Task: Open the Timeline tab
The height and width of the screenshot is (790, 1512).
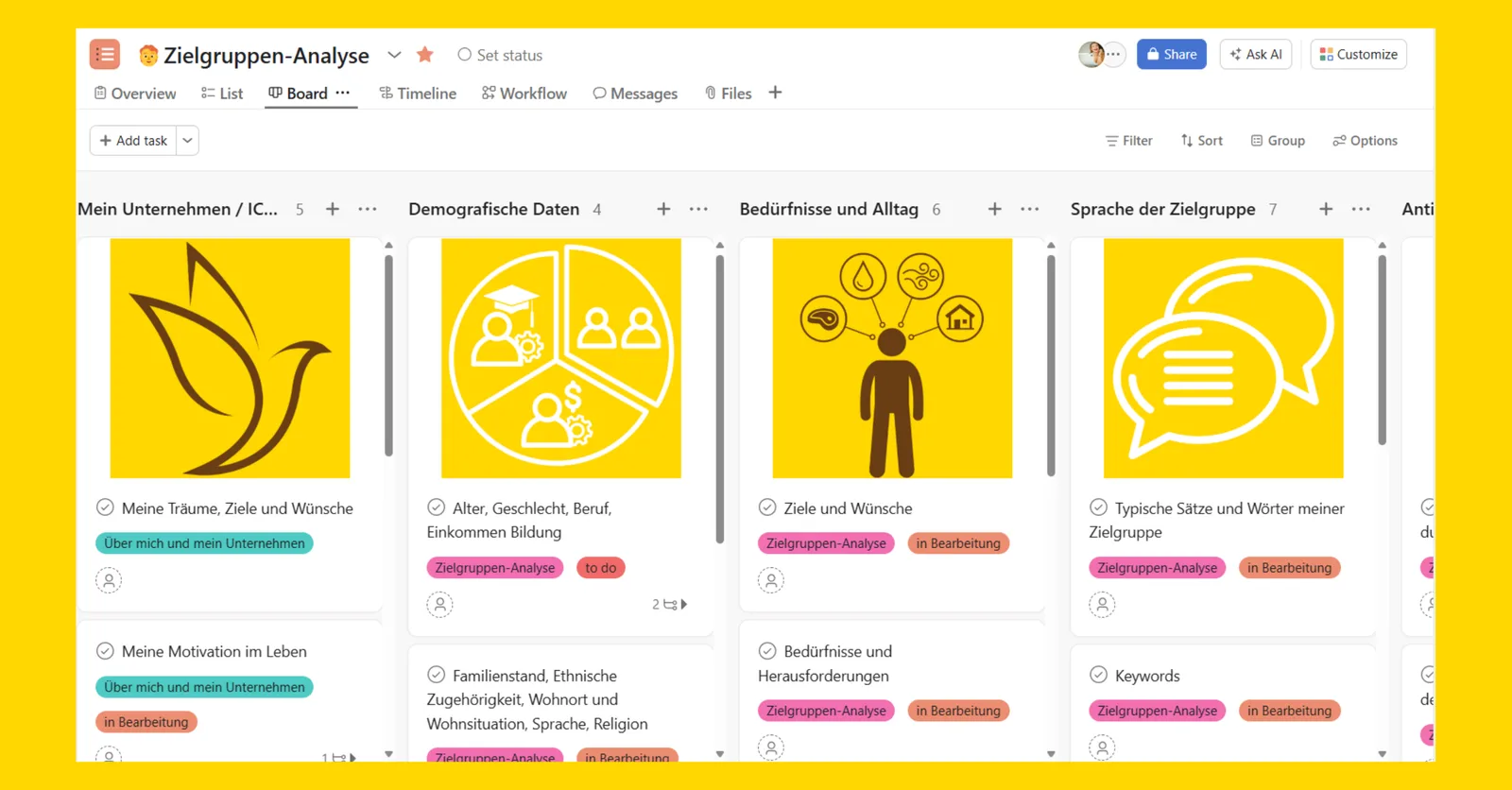Action: click(x=418, y=94)
